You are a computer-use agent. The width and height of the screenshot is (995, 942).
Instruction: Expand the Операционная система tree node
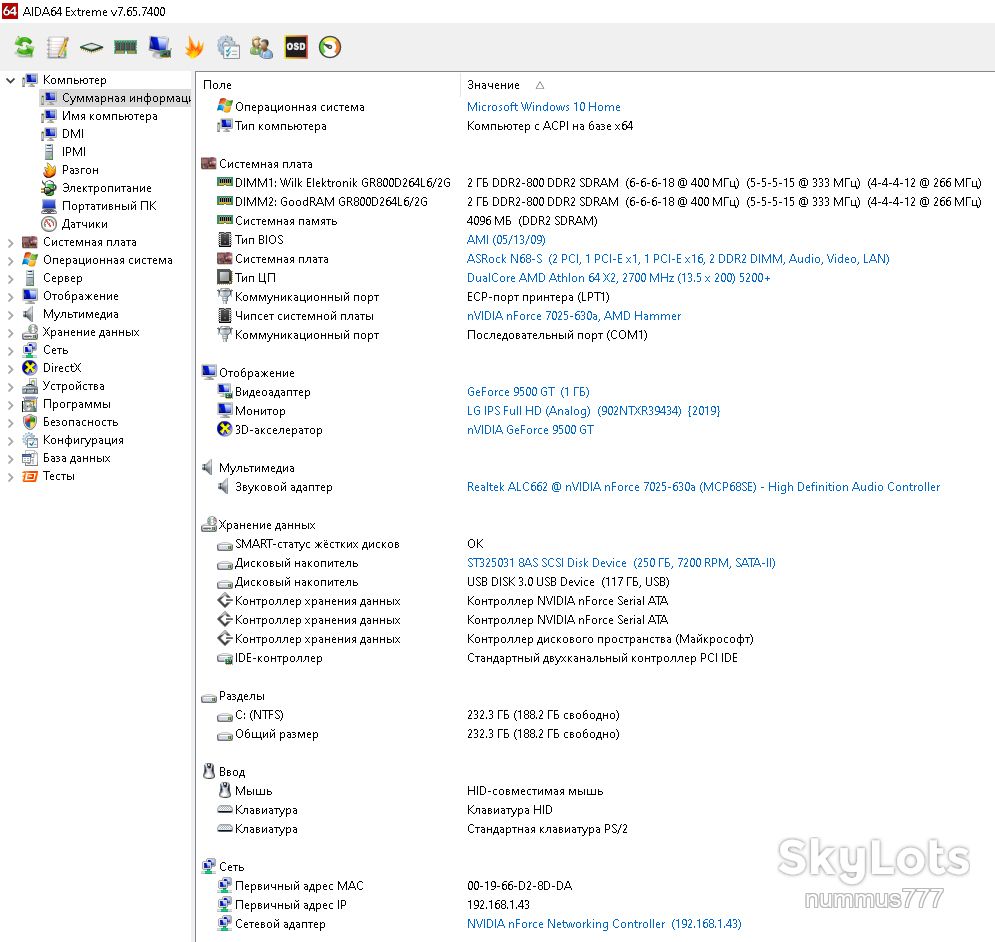(10, 260)
